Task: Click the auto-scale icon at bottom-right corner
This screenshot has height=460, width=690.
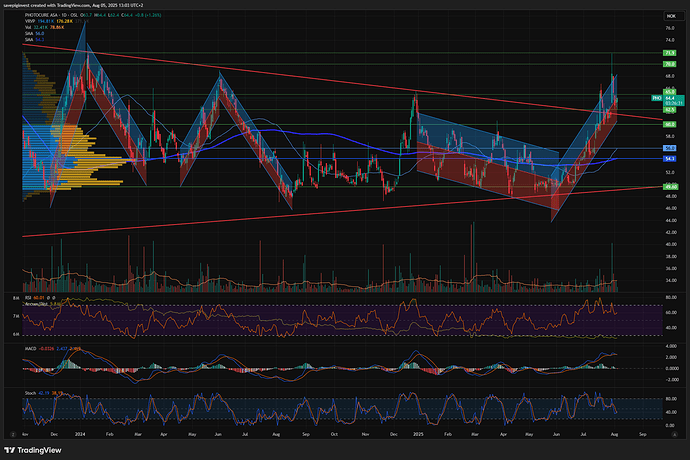Action: (x=675, y=434)
